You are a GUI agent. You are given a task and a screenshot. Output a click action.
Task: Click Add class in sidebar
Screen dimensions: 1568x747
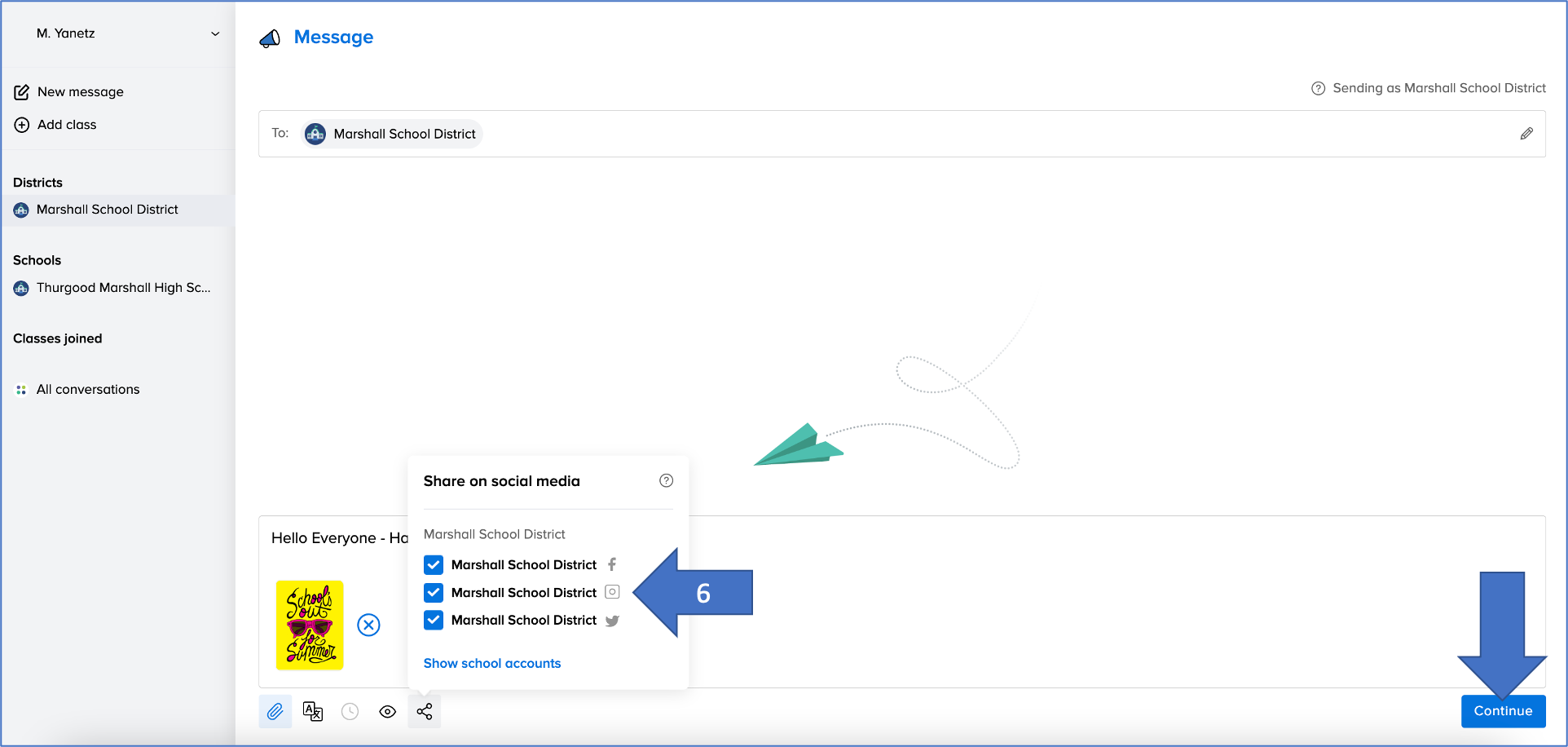point(66,125)
